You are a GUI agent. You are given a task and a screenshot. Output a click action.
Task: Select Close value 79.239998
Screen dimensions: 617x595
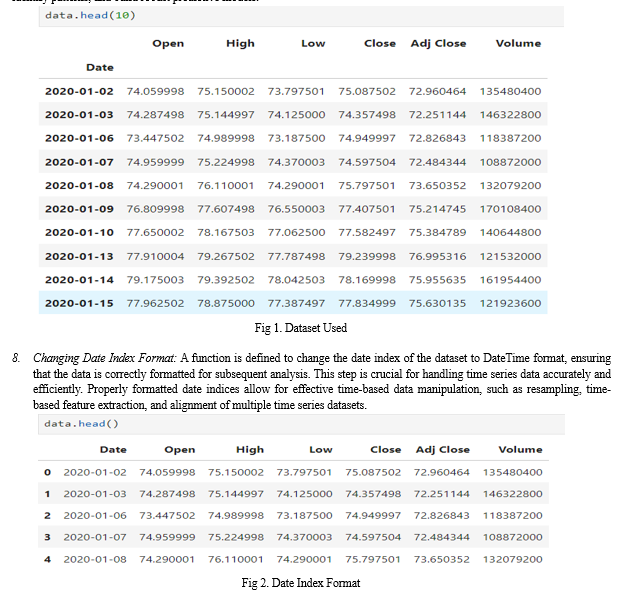pyautogui.click(x=367, y=257)
